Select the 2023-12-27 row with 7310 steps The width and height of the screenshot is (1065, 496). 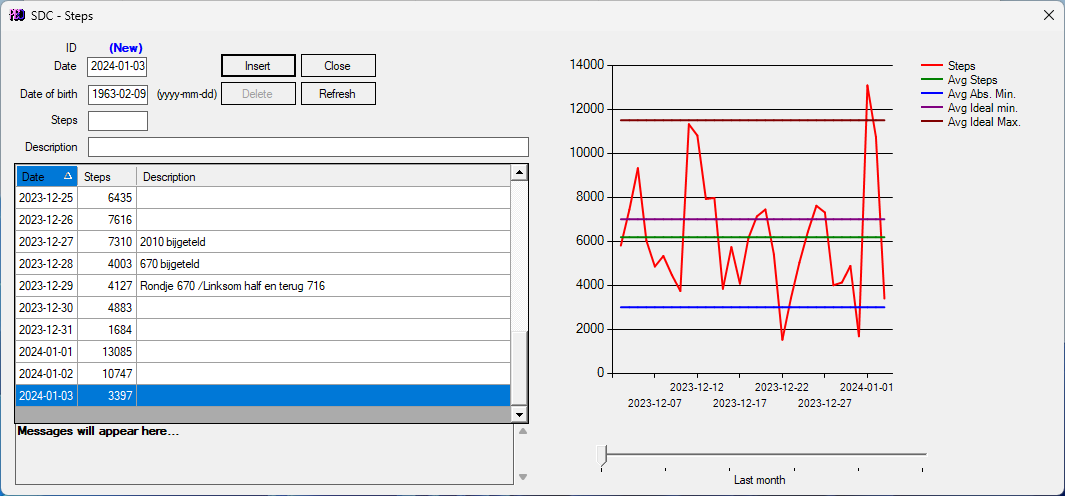tap(260, 242)
